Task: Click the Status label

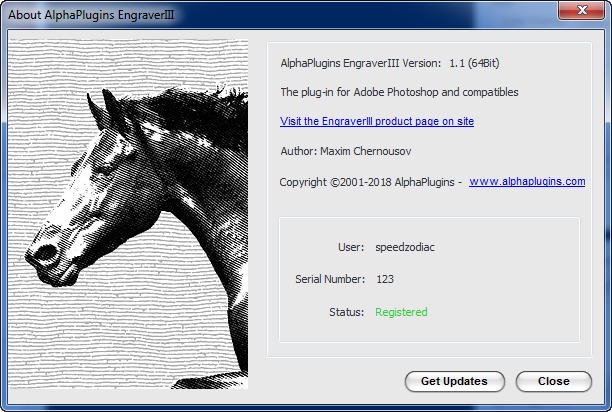Action: [x=346, y=312]
